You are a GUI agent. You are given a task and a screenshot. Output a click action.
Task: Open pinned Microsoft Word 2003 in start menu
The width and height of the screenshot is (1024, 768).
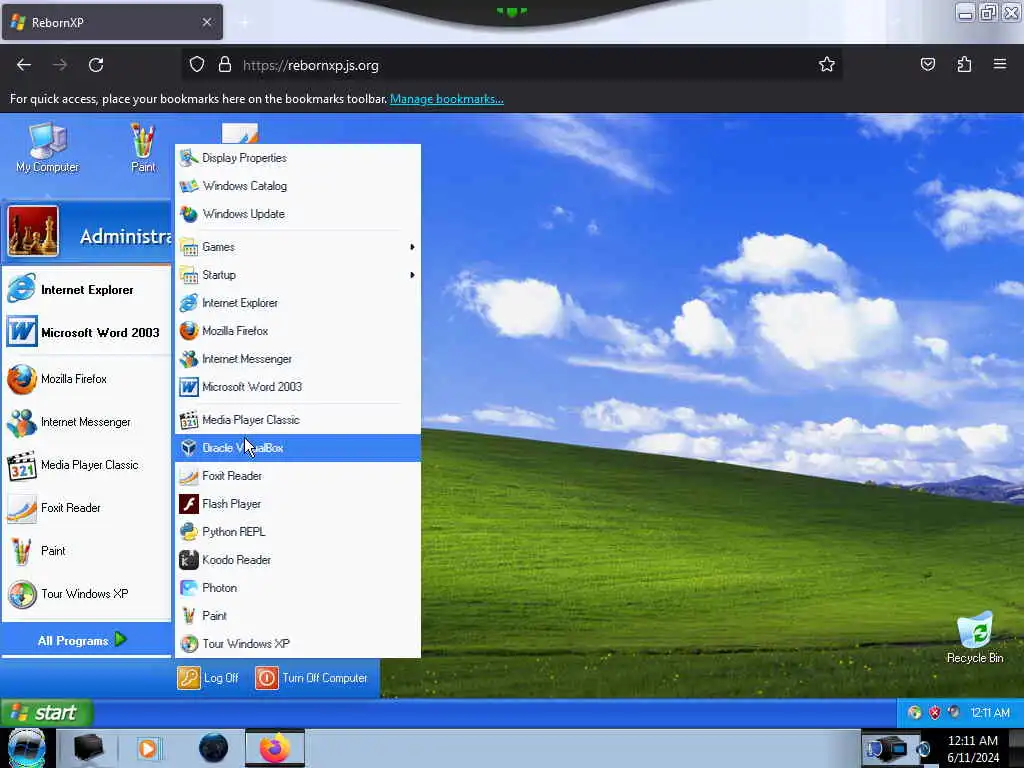pyautogui.click(x=86, y=332)
